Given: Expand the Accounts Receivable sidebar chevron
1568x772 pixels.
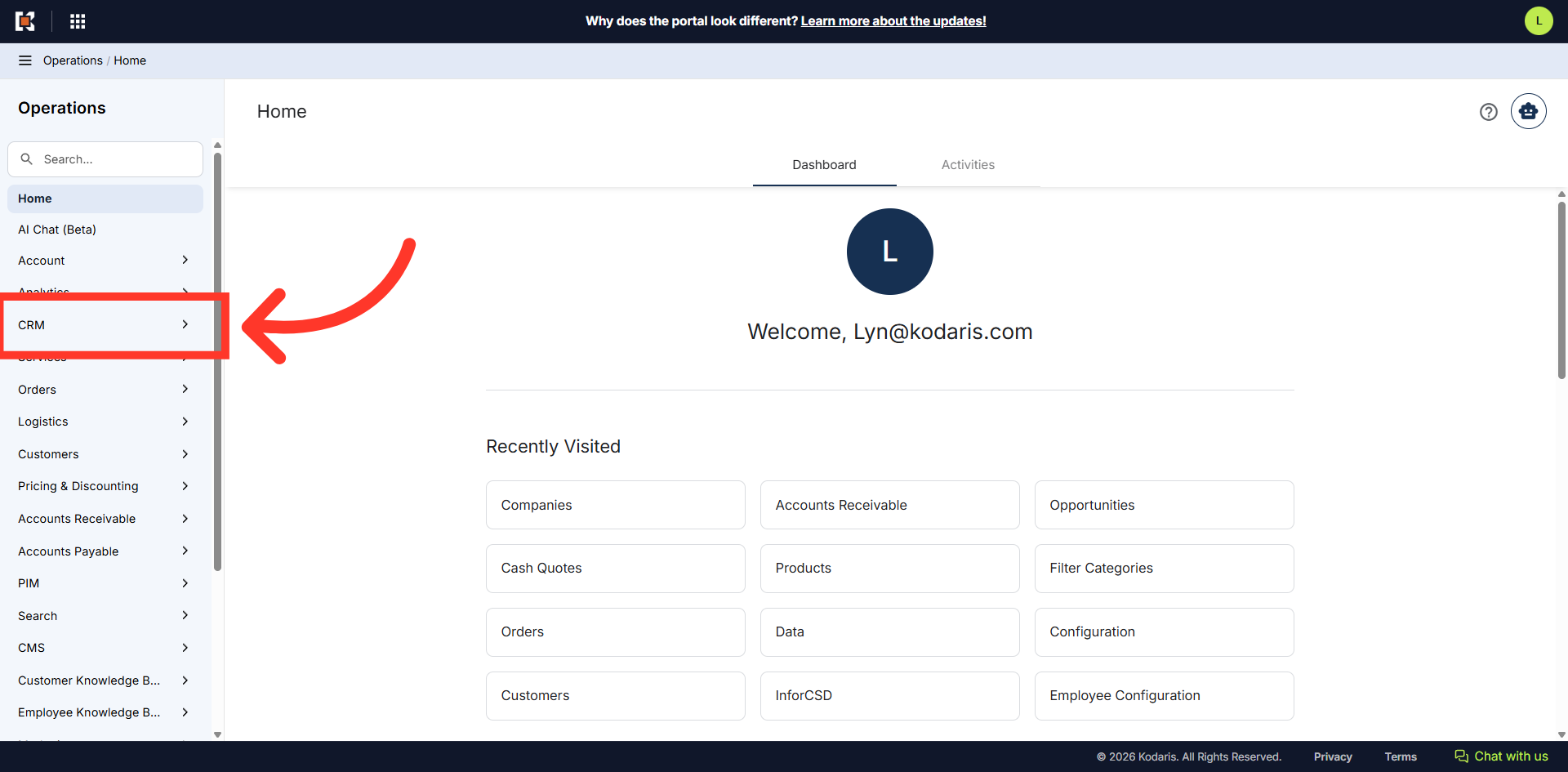Looking at the screenshot, I should click(185, 519).
